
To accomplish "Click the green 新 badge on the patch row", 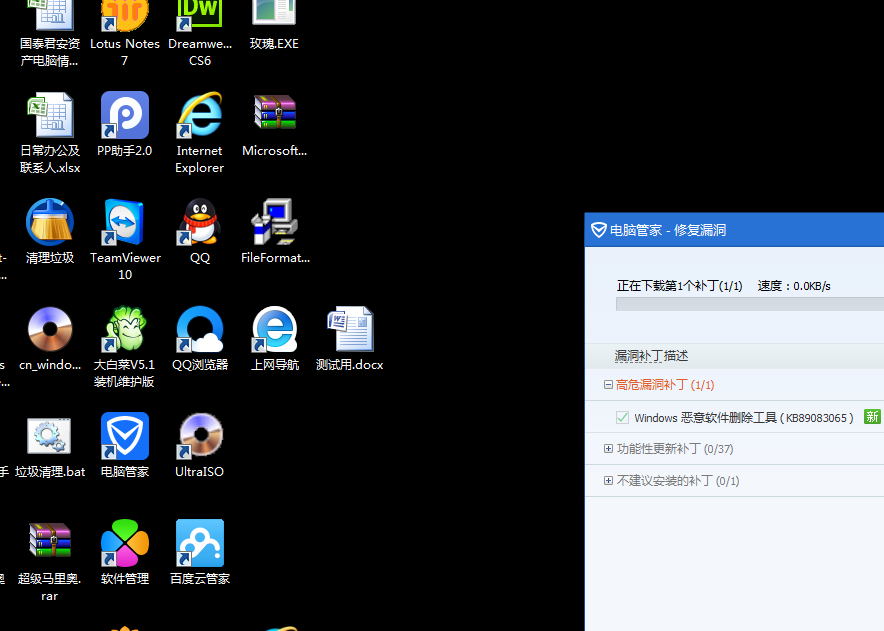I will [x=872, y=417].
